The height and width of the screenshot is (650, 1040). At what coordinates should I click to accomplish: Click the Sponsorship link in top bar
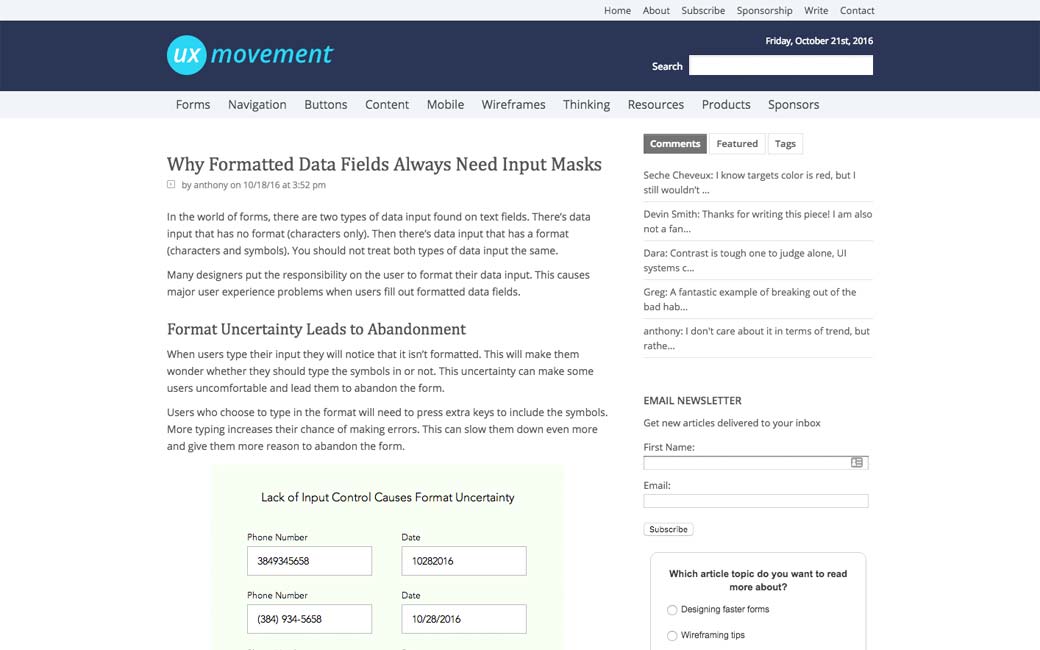tap(764, 11)
